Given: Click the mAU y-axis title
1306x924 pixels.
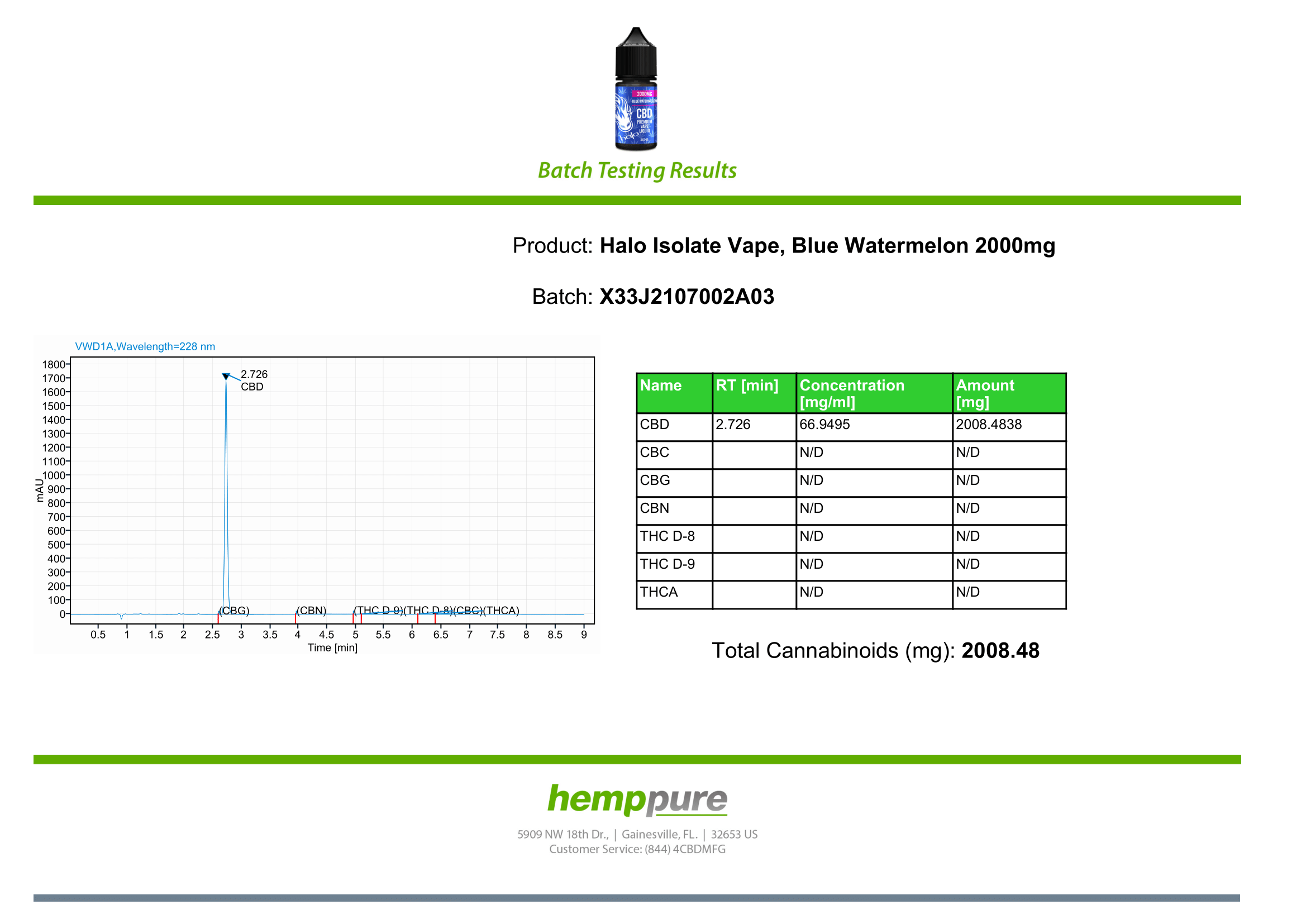Looking at the screenshot, I should [39, 490].
